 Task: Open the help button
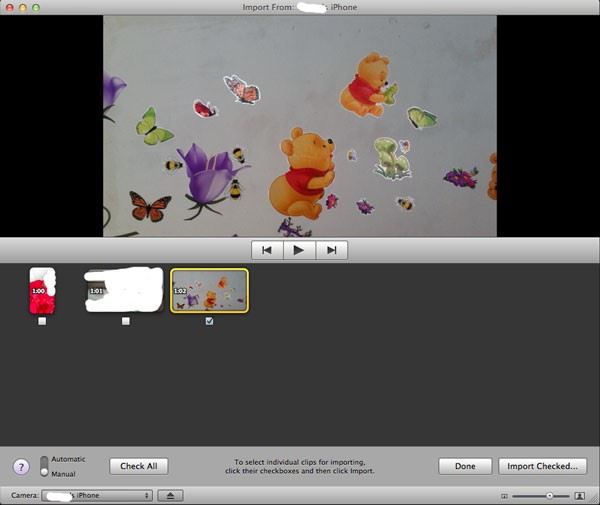21,467
